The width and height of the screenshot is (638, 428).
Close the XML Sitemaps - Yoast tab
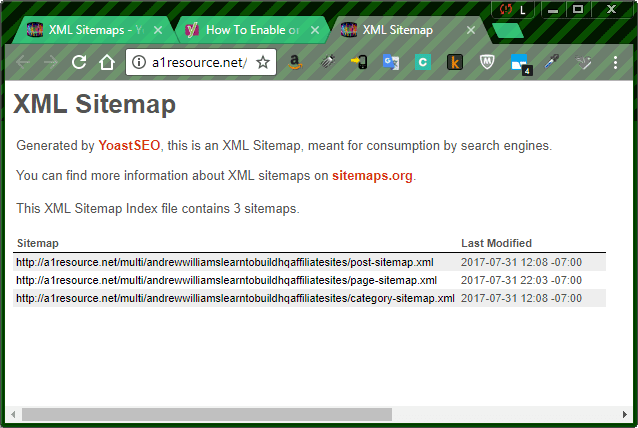coord(158,30)
